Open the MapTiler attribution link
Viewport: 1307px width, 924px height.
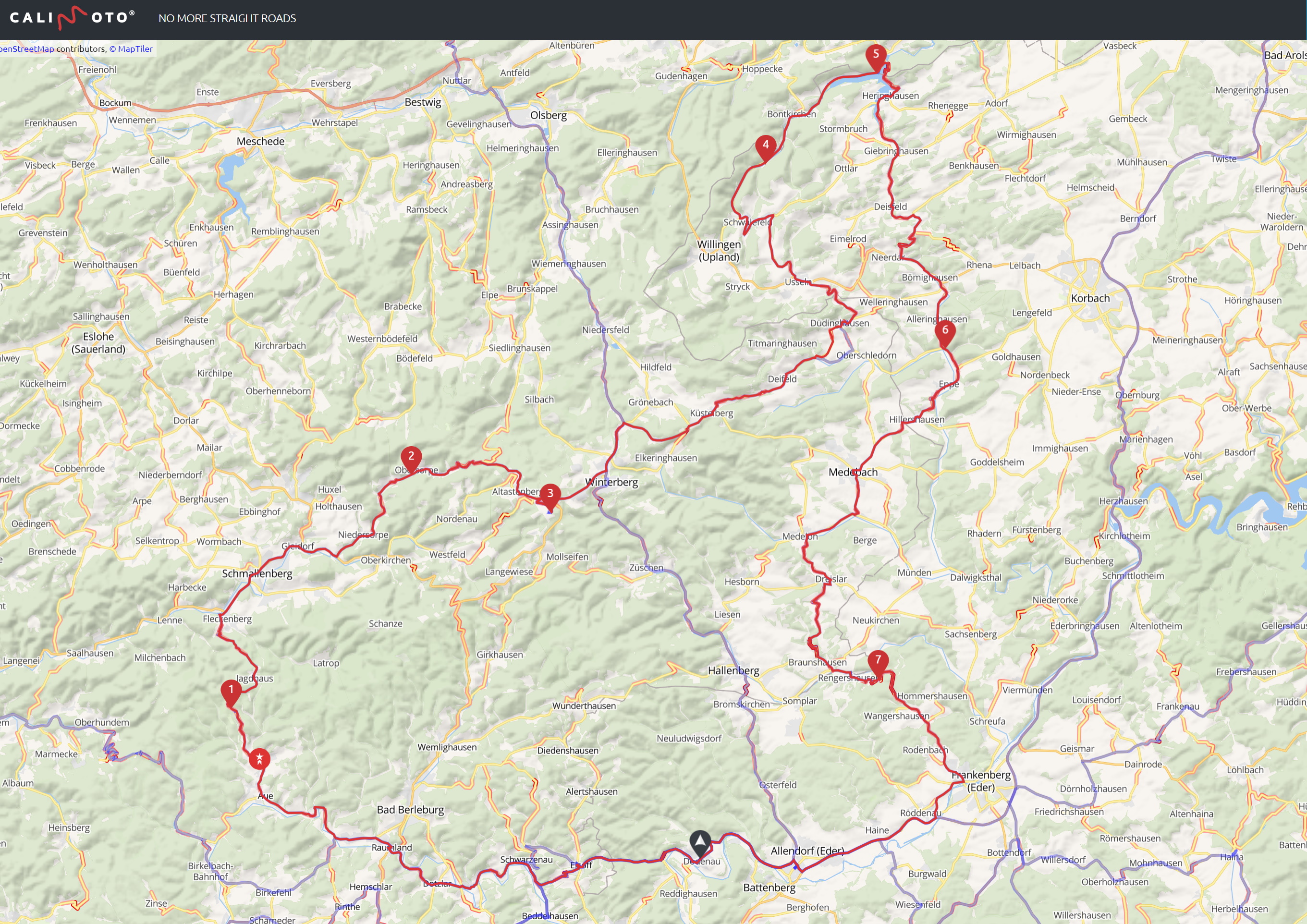point(135,49)
